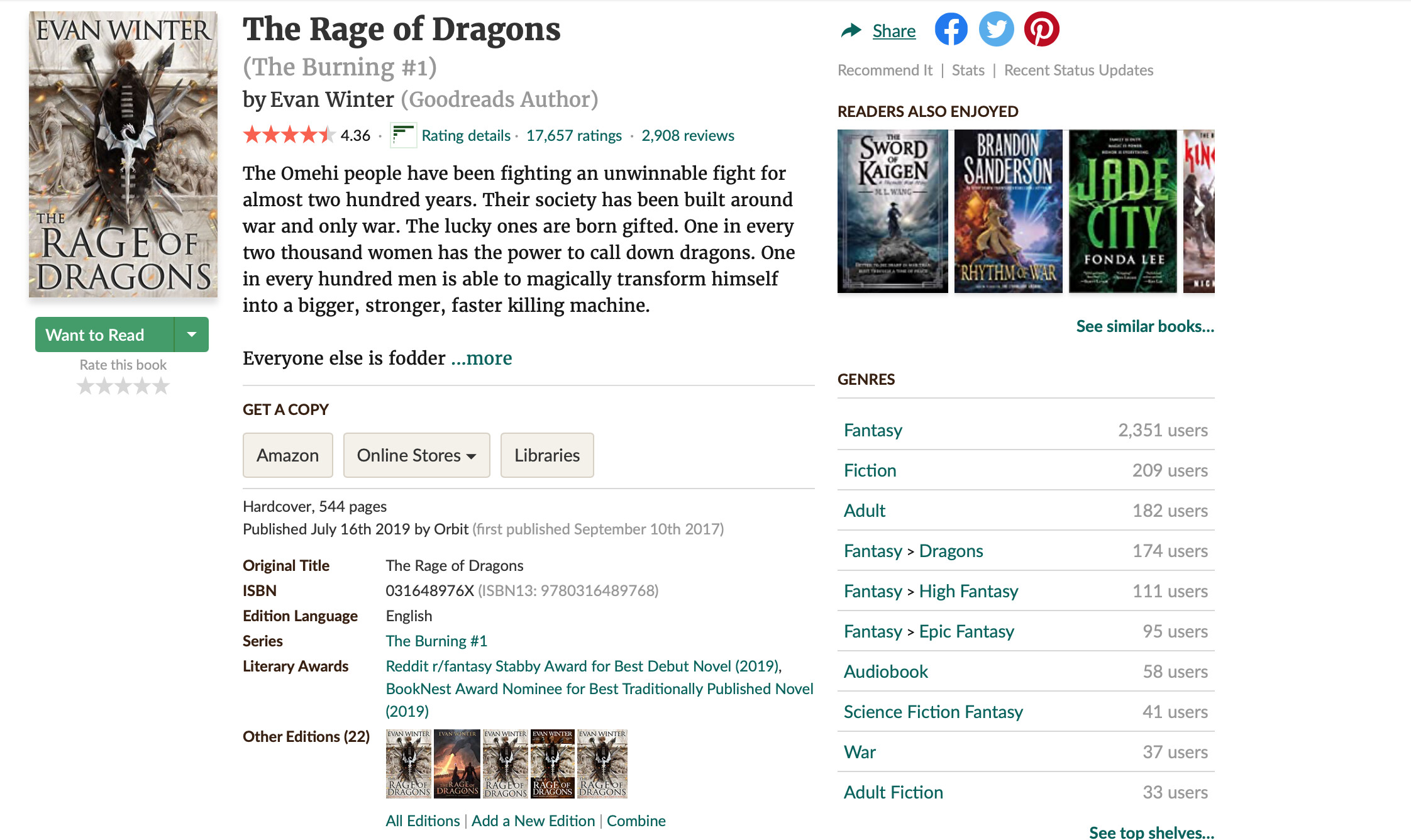Open Evan Winter's author page

[332, 99]
